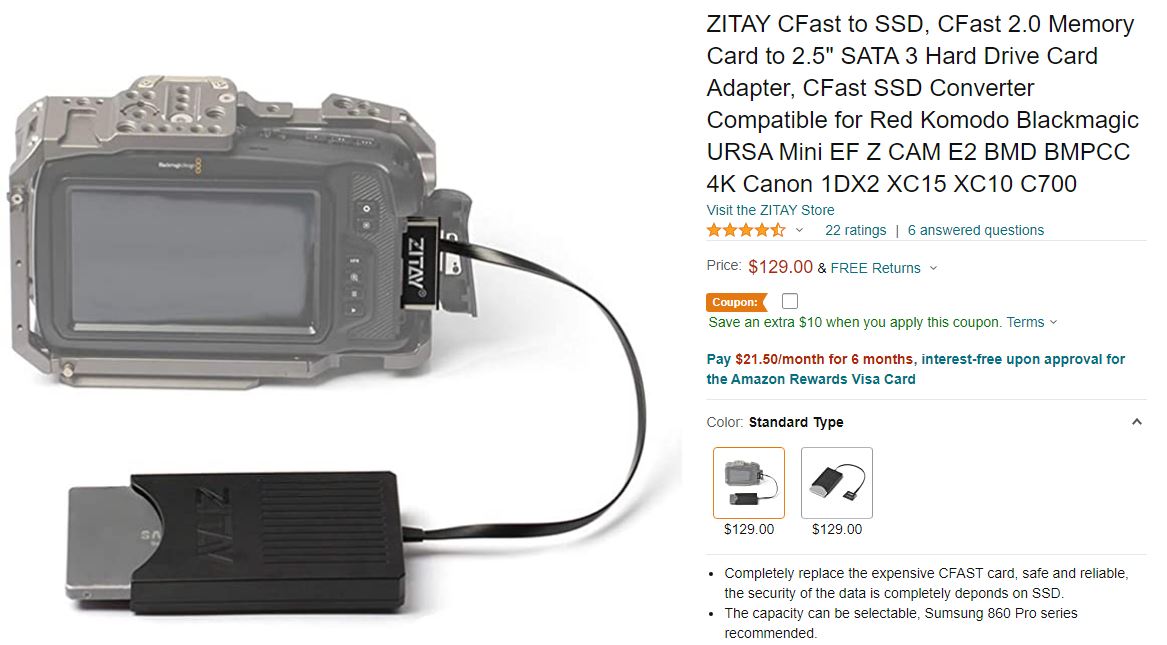Image resolution: width=1167 pixels, height=645 pixels.
Task: Open coupon Terms link
Action: point(1026,322)
